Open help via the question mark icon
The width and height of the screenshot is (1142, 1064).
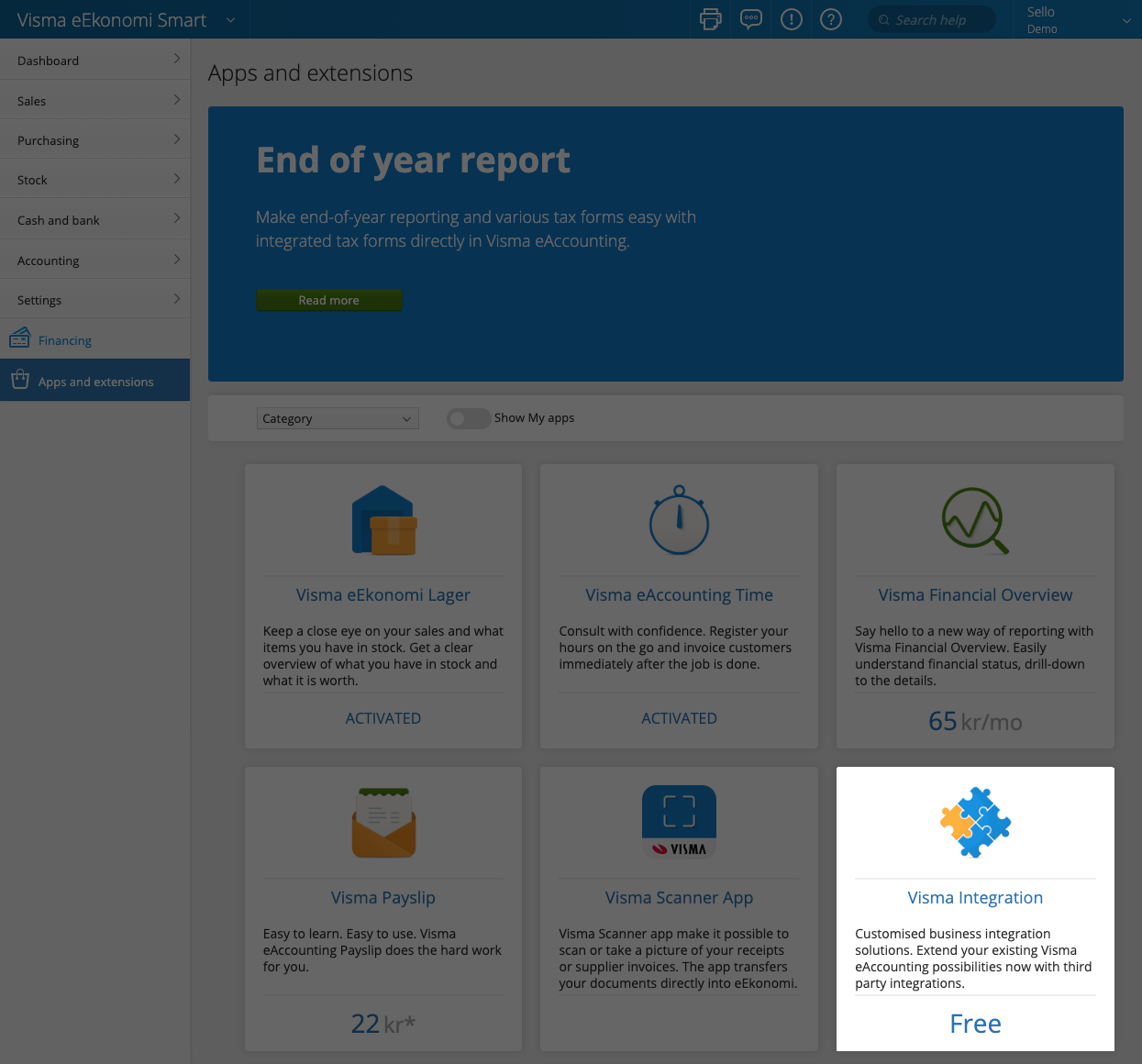pos(831,19)
